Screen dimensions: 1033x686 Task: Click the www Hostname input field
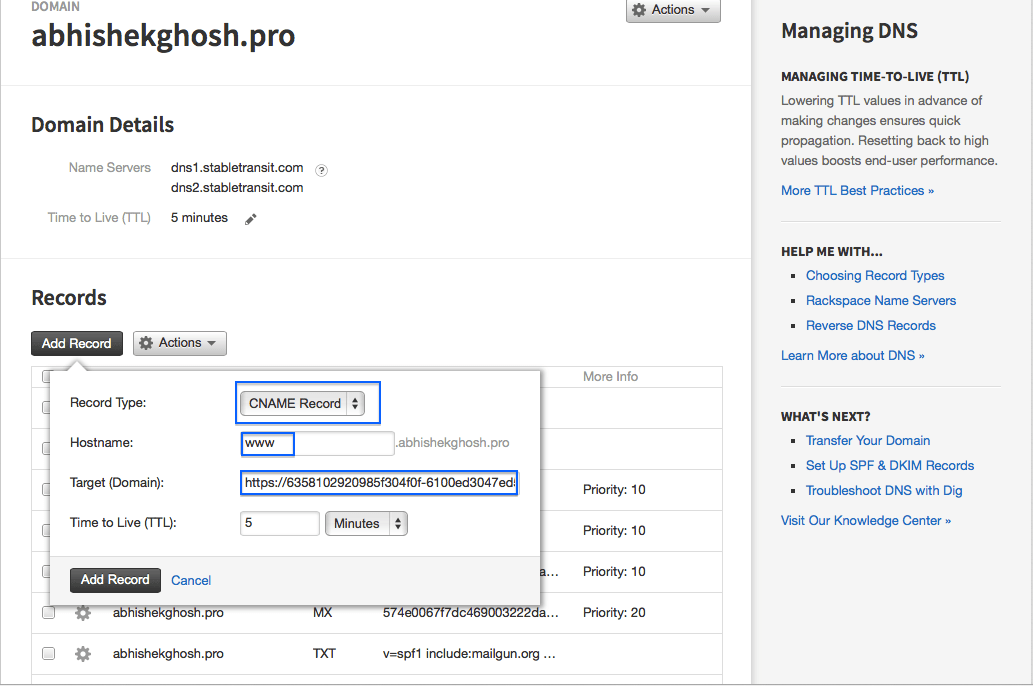(x=267, y=443)
